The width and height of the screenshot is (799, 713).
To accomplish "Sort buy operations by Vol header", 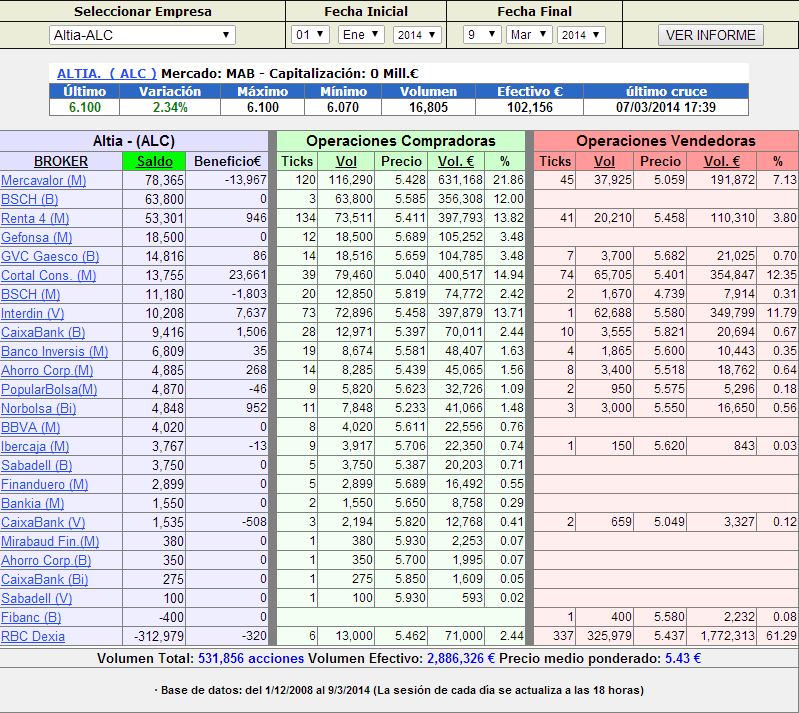I will [346, 161].
